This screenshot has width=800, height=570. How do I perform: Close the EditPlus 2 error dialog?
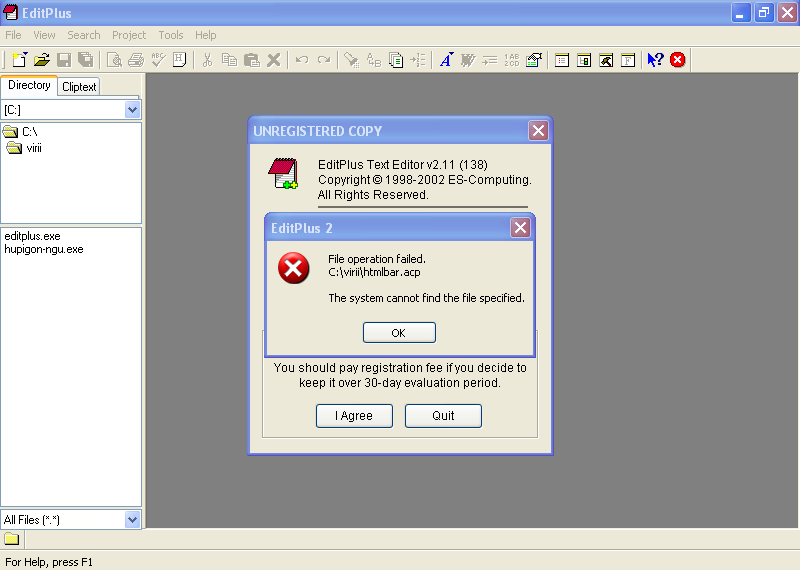(520, 228)
